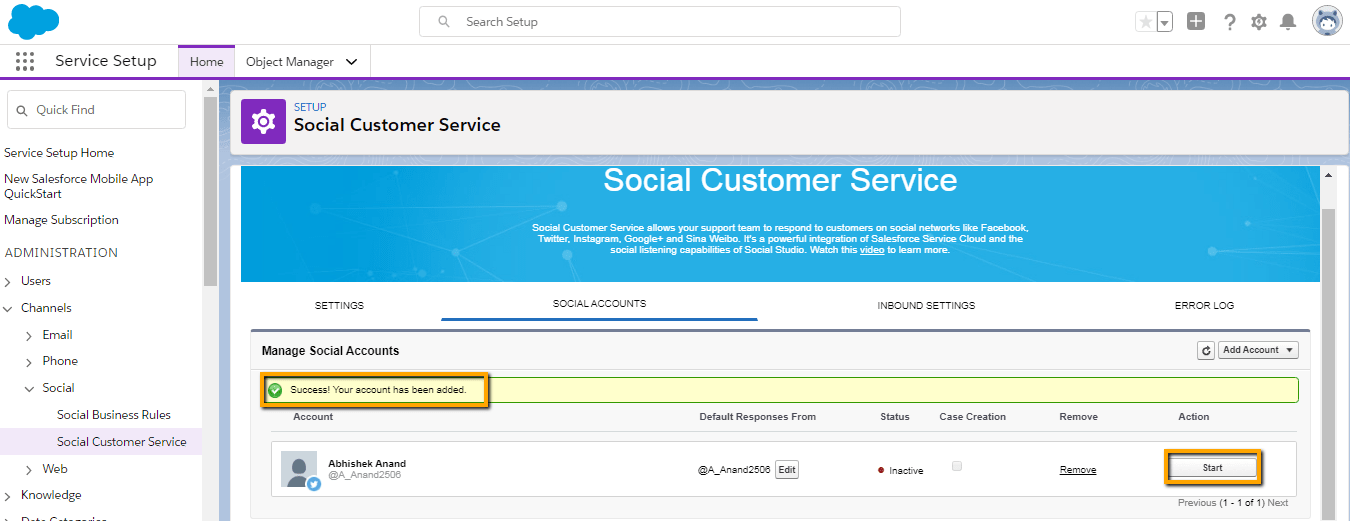The width and height of the screenshot is (1350, 521).
Task: Open the user profile avatar
Action: [x=1327, y=21]
